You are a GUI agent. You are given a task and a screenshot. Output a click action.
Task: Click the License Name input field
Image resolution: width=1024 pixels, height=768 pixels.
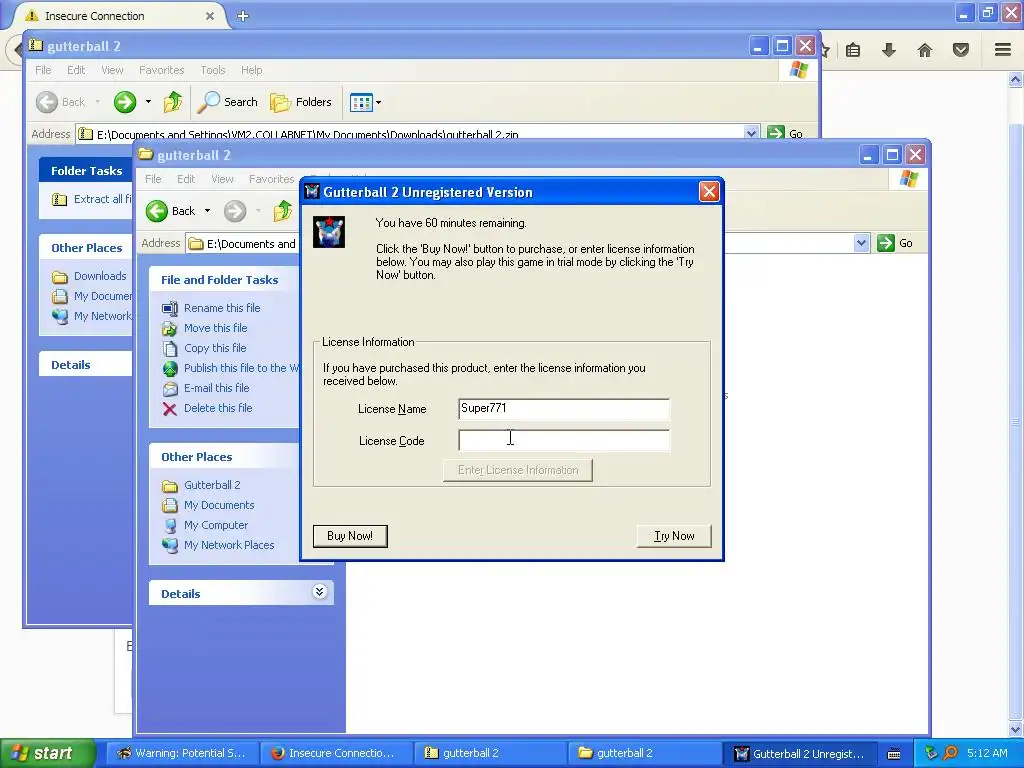pos(564,409)
